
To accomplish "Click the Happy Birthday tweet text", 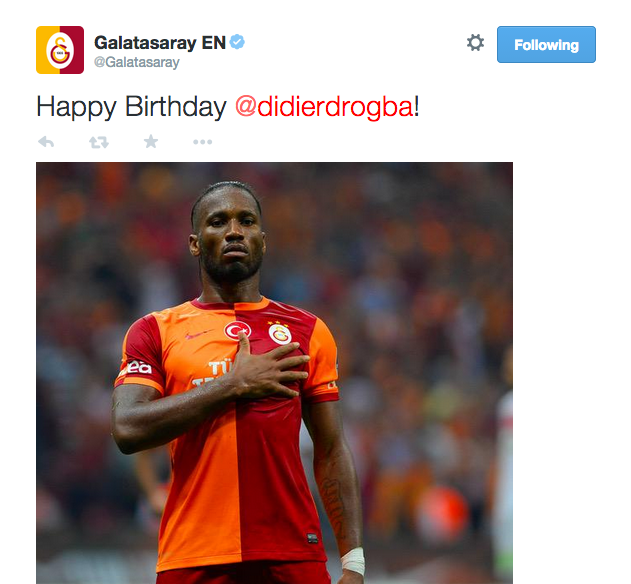I will click(x=228, y=107).
